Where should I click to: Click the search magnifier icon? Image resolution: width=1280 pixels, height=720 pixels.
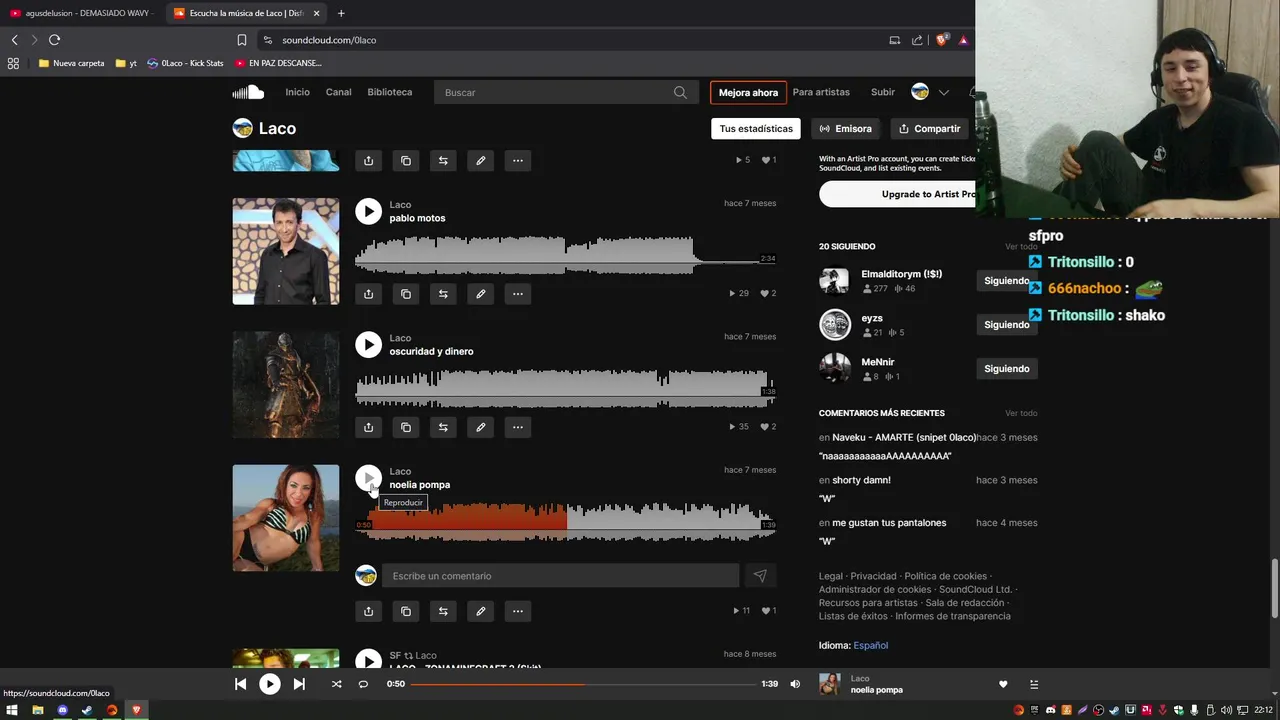(x=680, y=92)
